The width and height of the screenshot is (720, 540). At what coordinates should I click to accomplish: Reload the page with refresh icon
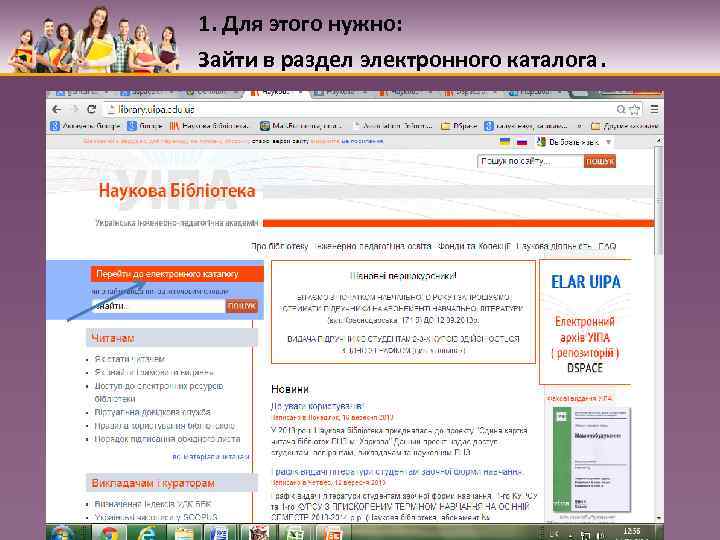92,109
